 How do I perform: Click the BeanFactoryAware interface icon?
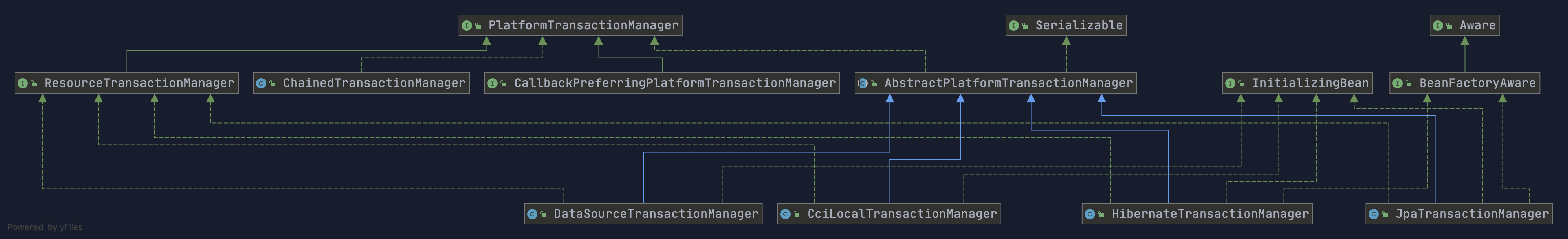click(x=1398, y=83)
